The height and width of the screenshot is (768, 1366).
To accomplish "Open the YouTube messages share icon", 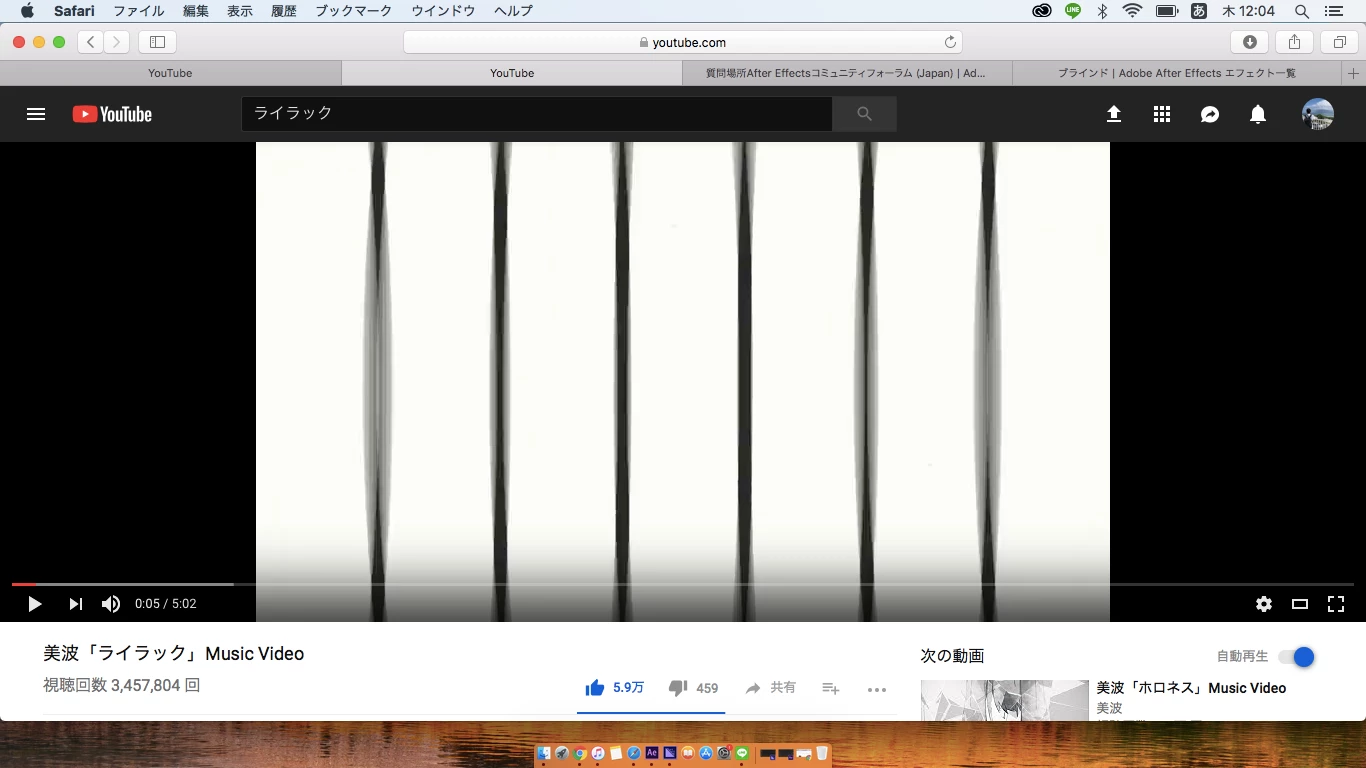I will point(1209,114).
